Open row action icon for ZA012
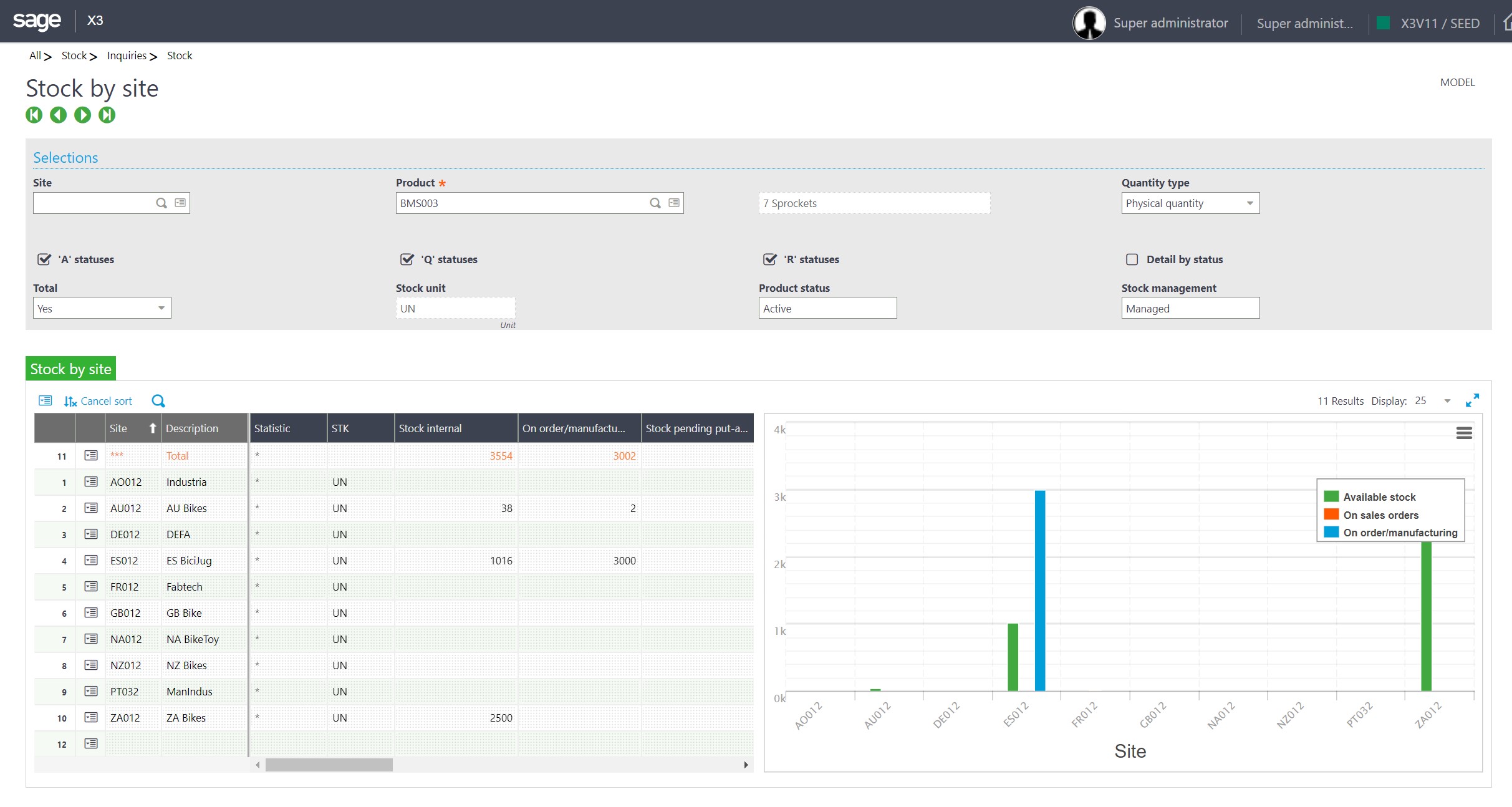The image size is (1512, 807). [91, 718]
